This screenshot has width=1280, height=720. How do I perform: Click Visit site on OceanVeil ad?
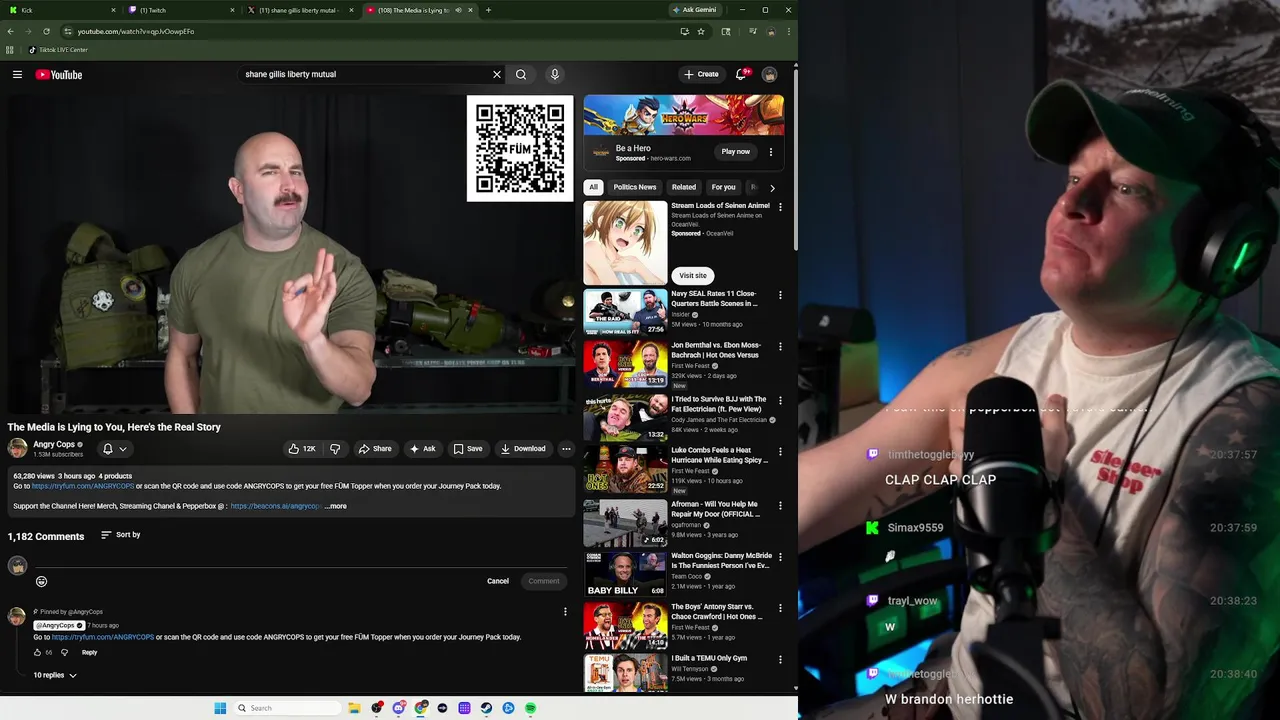[693, 275]
